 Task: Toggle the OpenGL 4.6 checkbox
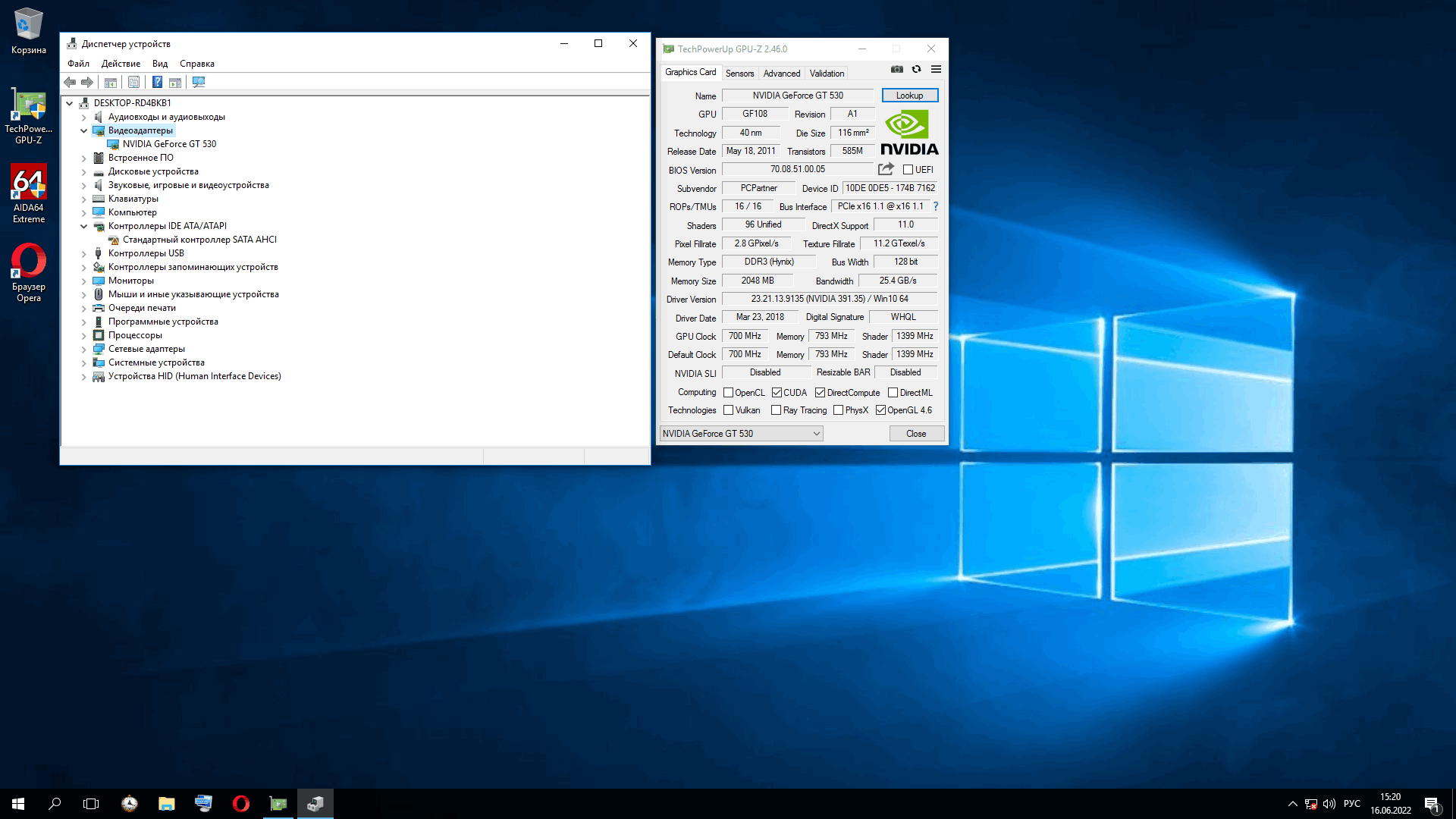pyautogui.click(x=880, y=410)
